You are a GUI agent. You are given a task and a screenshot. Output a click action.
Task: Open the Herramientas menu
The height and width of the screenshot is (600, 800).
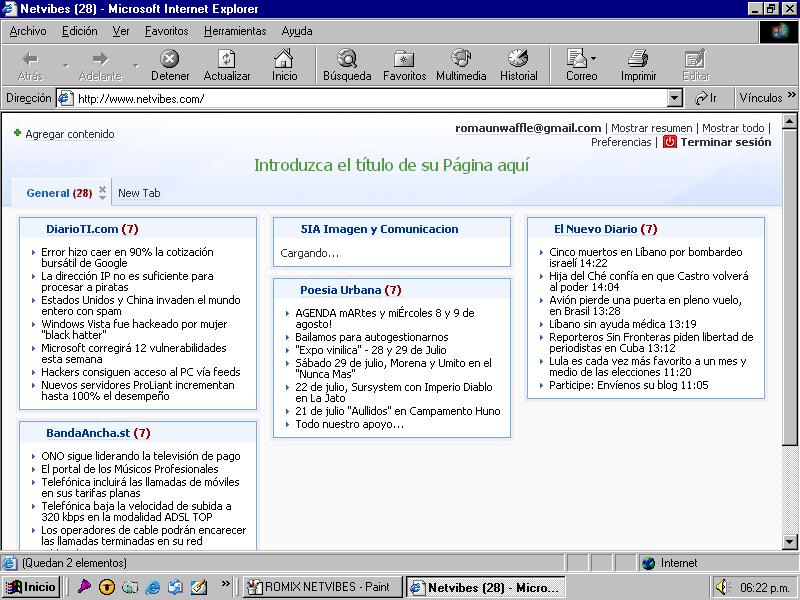point(235,31)
